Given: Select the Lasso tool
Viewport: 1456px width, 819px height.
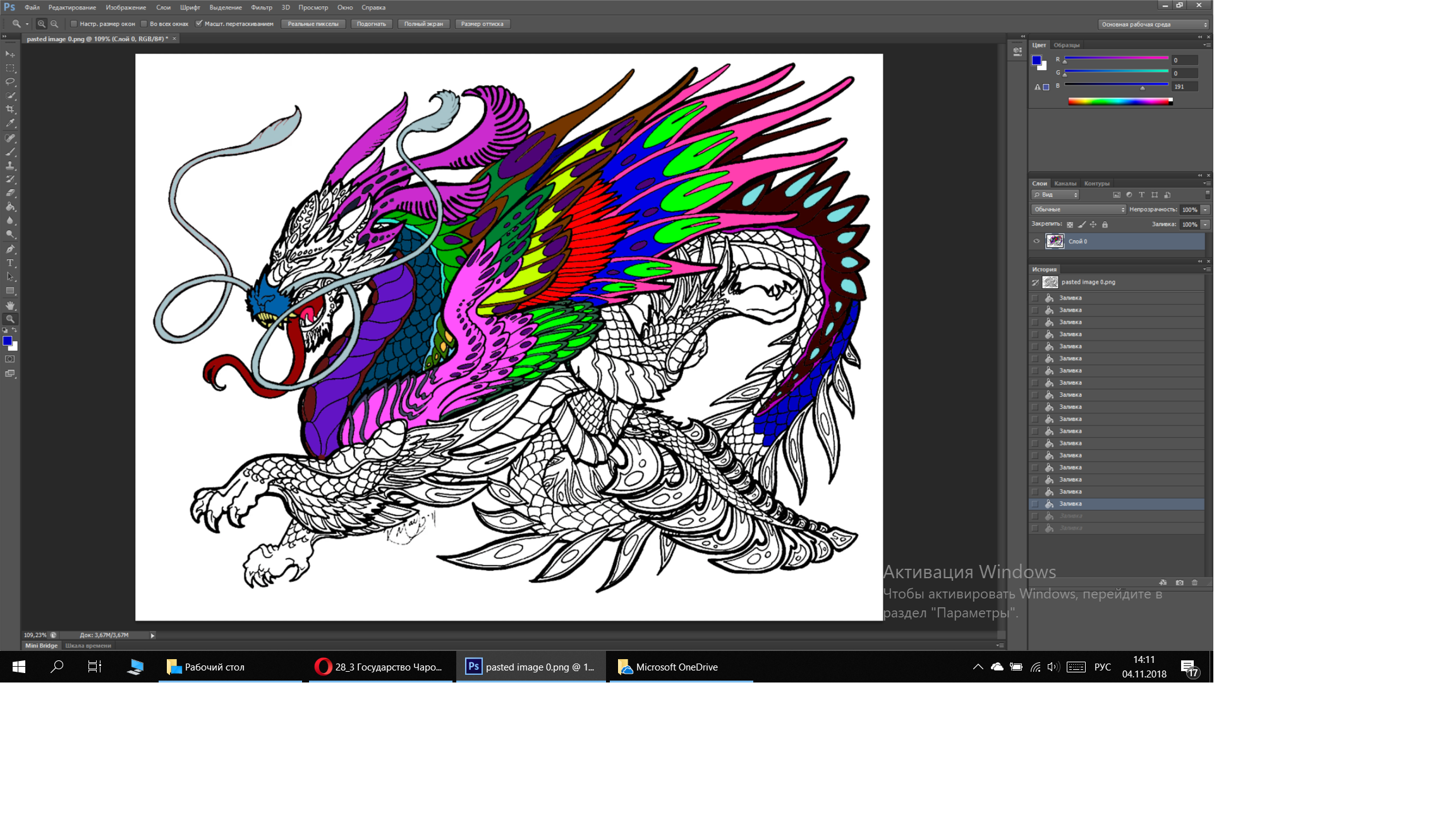Looking at the screenshot, I should point(10,82).
